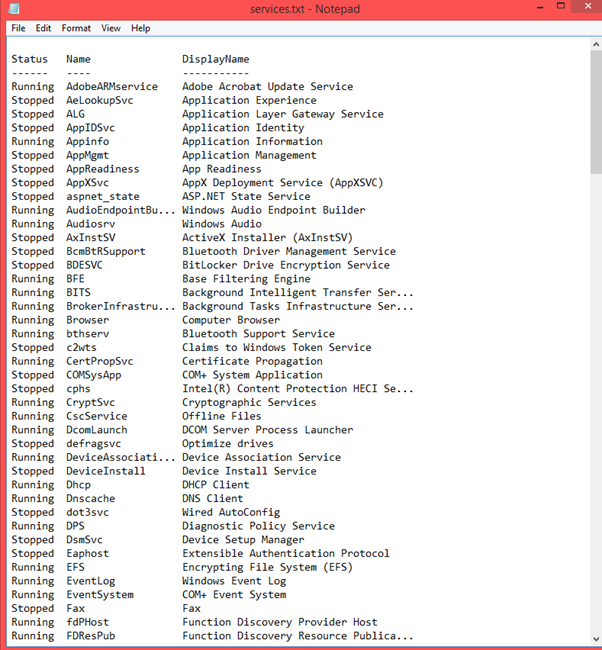Click 'fdPHost' service name
Image resolution: width=602 pixels, height=650 pixels.
tap(87, 622)
